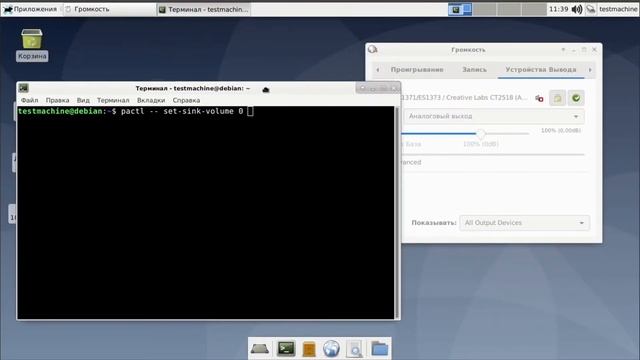Switch to the Запись tab
The height and width of the screenshot is (360, 640).
(474, 69)
